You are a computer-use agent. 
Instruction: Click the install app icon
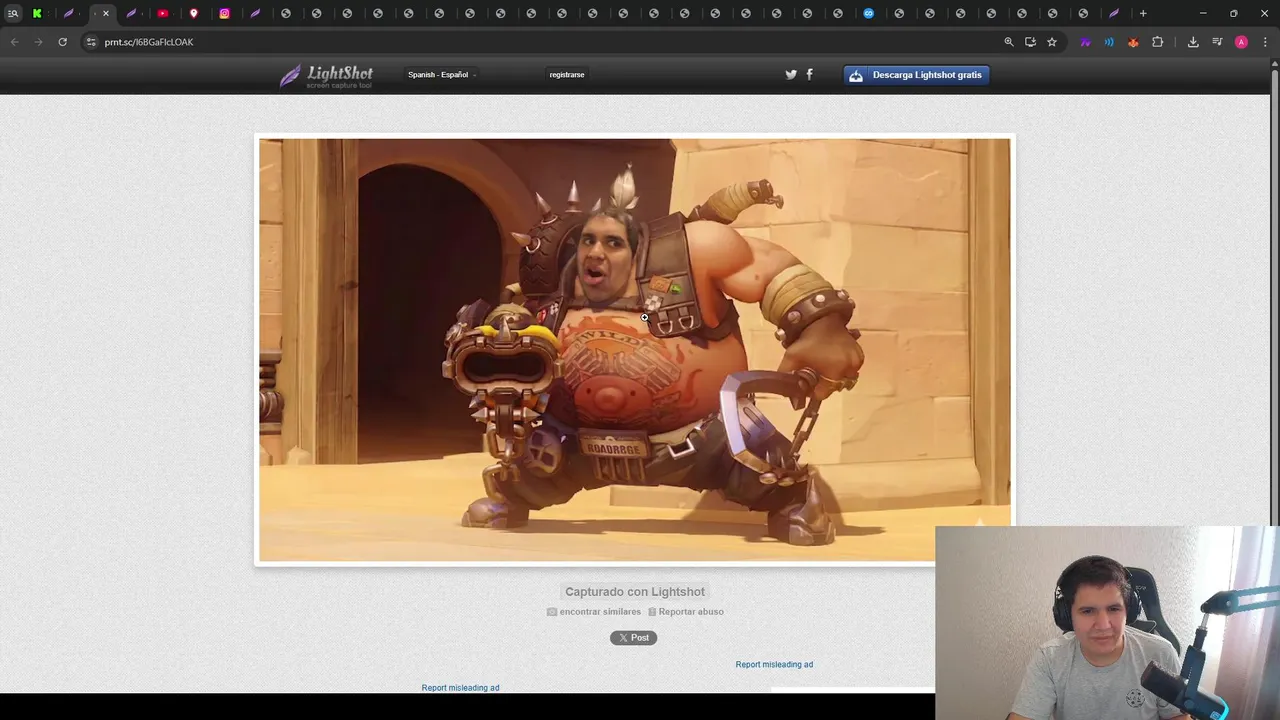click(1030, 42)
